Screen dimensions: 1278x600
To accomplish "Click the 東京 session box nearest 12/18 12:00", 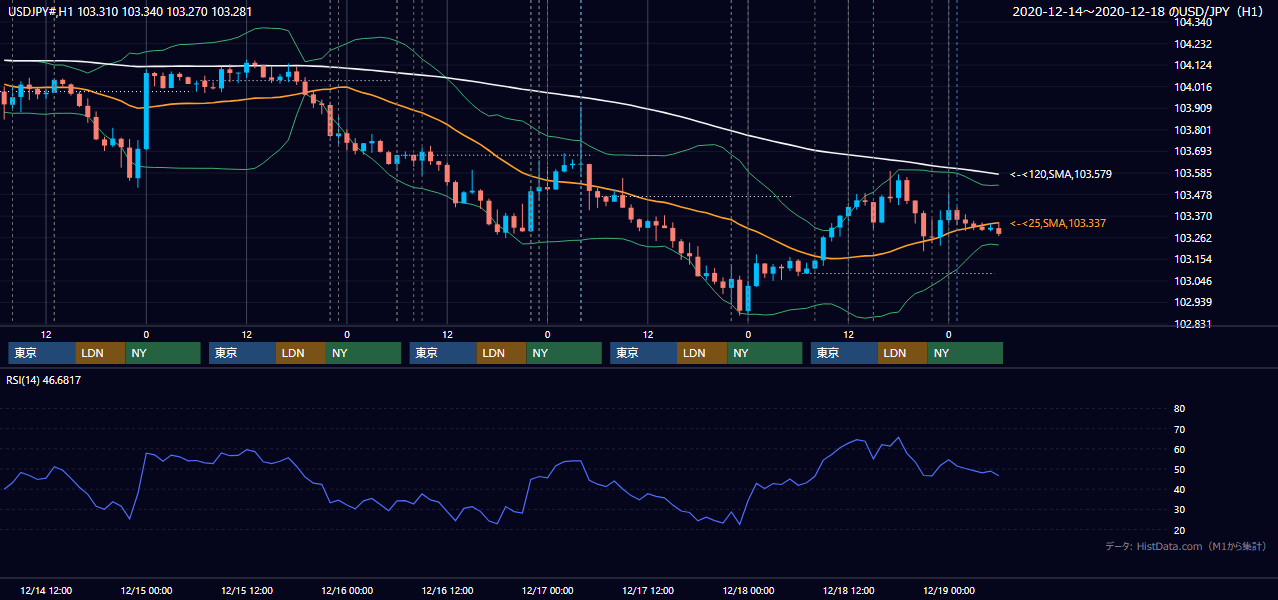I will pos(844,353).
